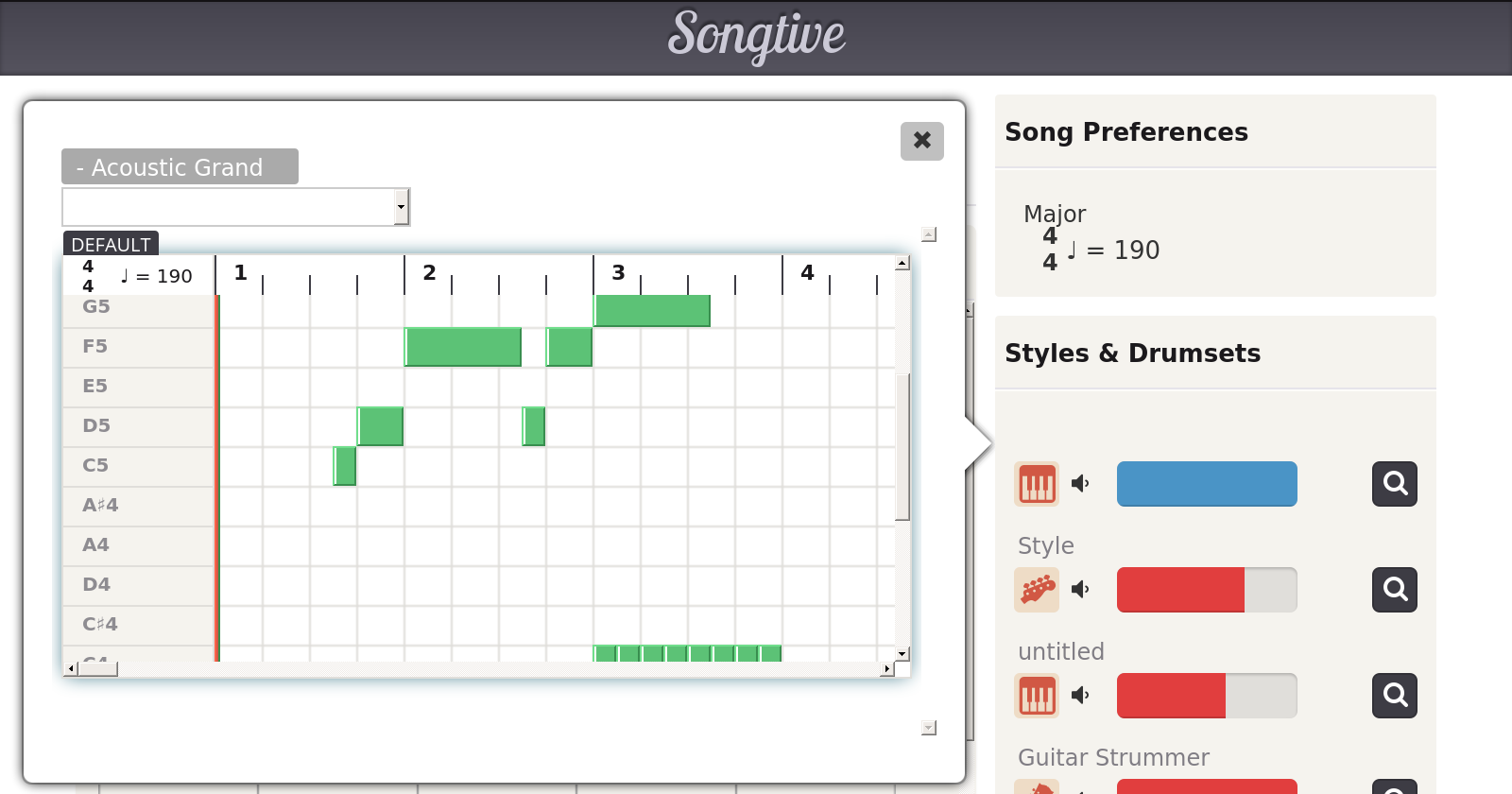
Task: Toggle the speaker icon below the Style label
Action: tap(1080, 590)
